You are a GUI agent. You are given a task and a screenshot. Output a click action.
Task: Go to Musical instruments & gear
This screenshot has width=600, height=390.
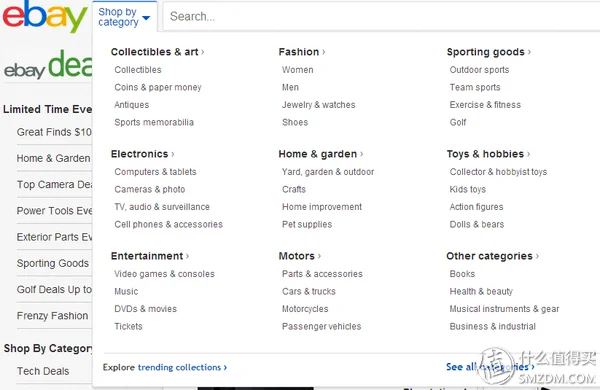[x=504, y=309]
